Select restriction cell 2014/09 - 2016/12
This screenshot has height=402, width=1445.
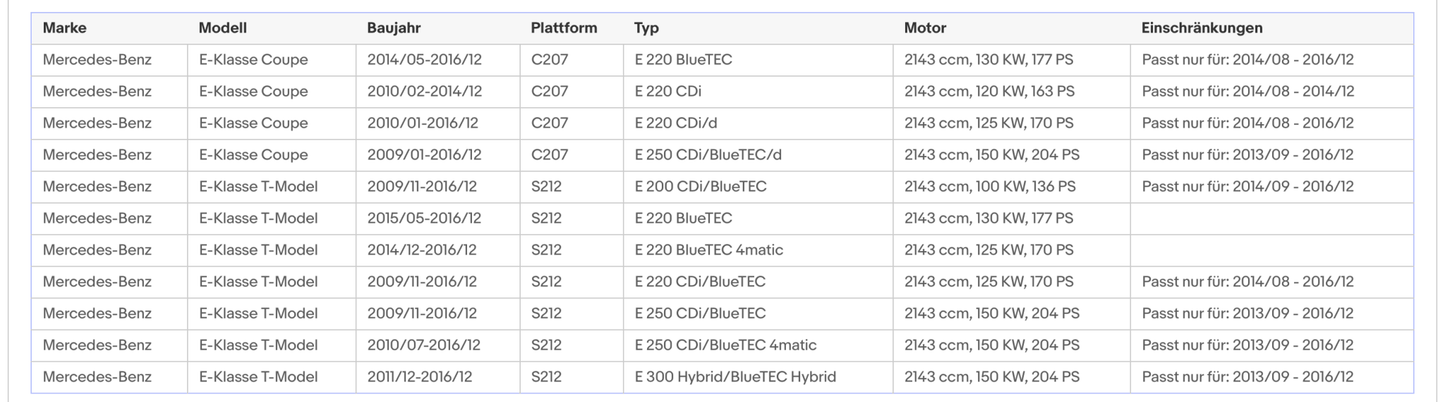point(1247,186)
